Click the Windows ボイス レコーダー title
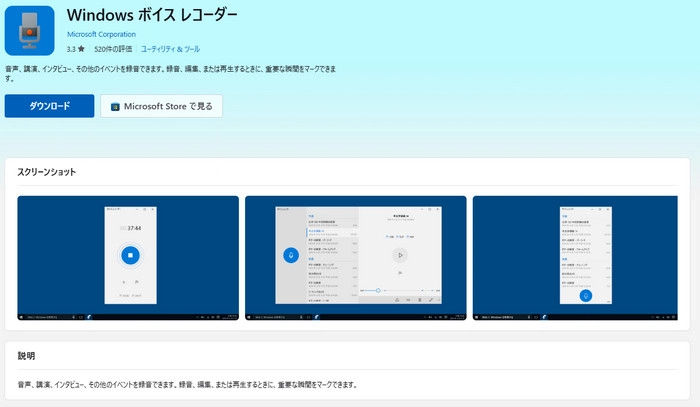This screenshot has height=407, width=700. click(152, 15)
